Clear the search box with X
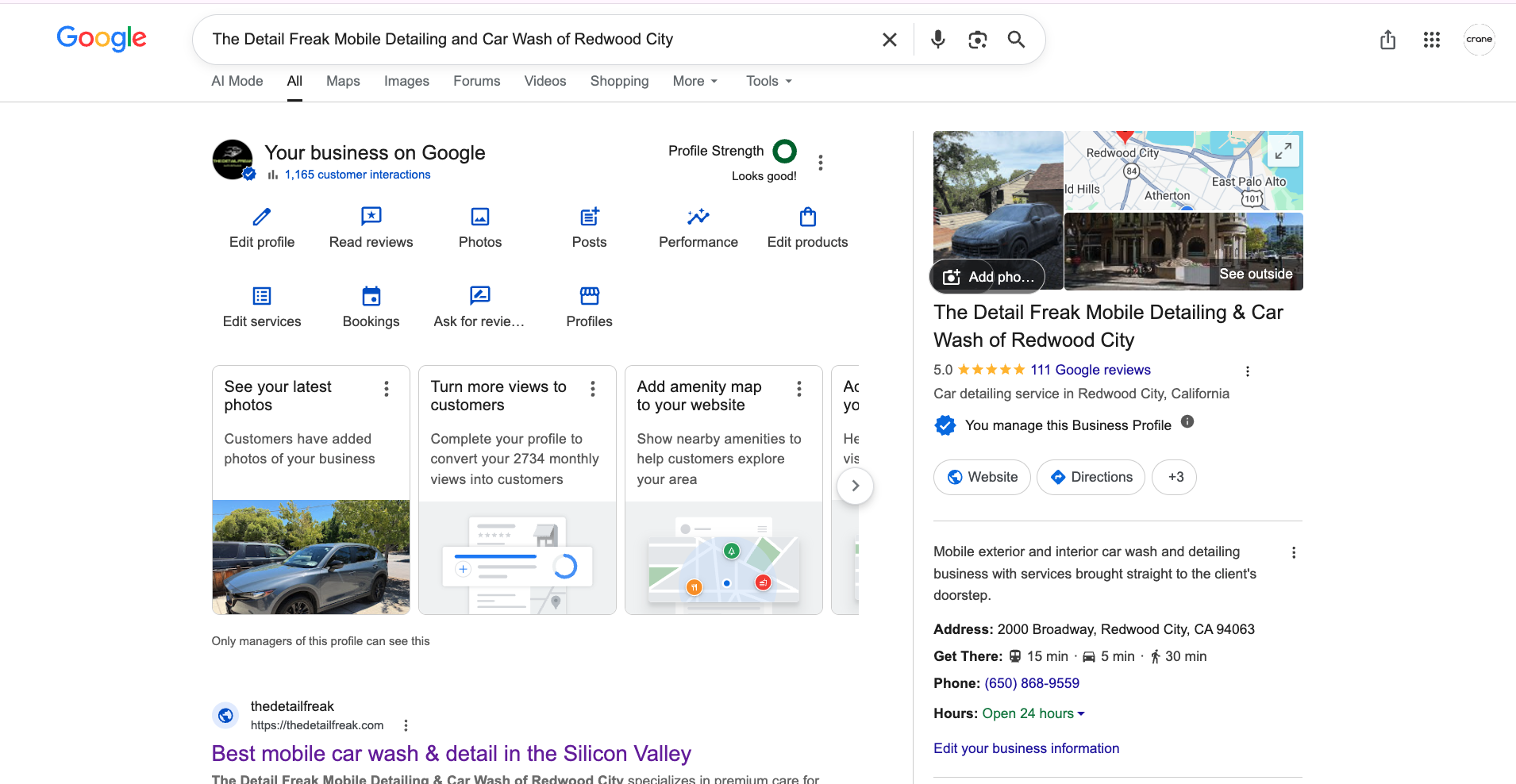This screenshot has height=784, width=1516. 890,40
